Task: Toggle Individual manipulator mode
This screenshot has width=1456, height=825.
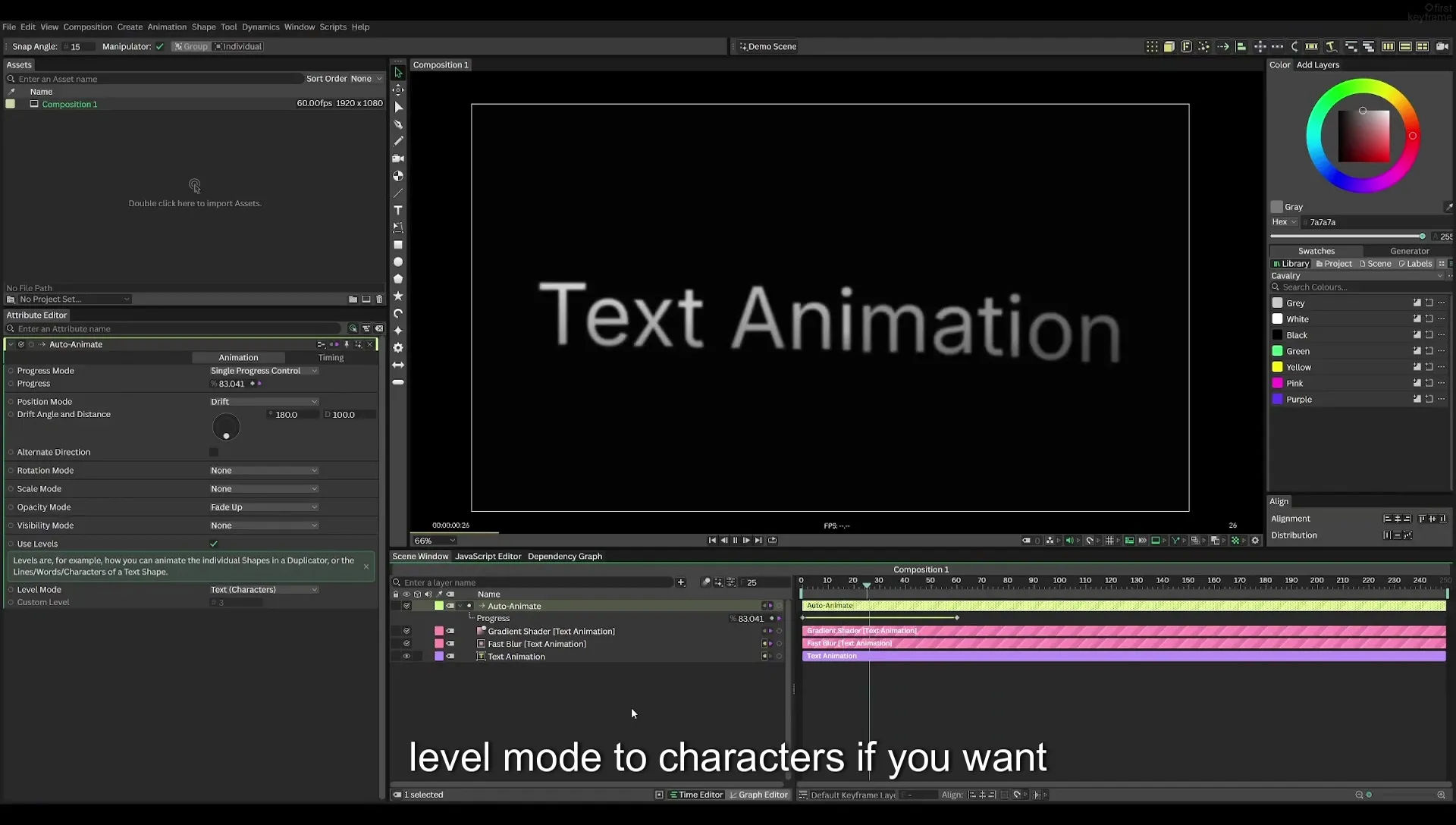Action: (238, 47)
